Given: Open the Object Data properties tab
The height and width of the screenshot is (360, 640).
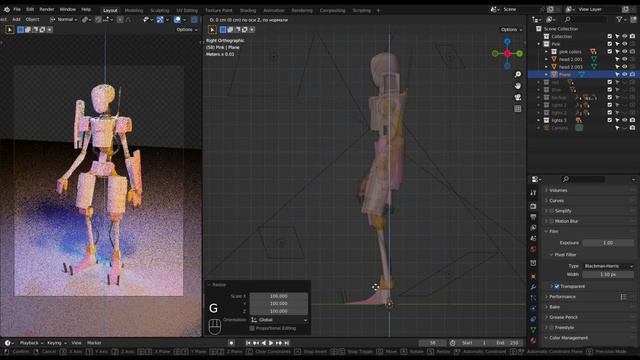Looking at the screenshot, I should pyautogui.click(x=533, y=329).
